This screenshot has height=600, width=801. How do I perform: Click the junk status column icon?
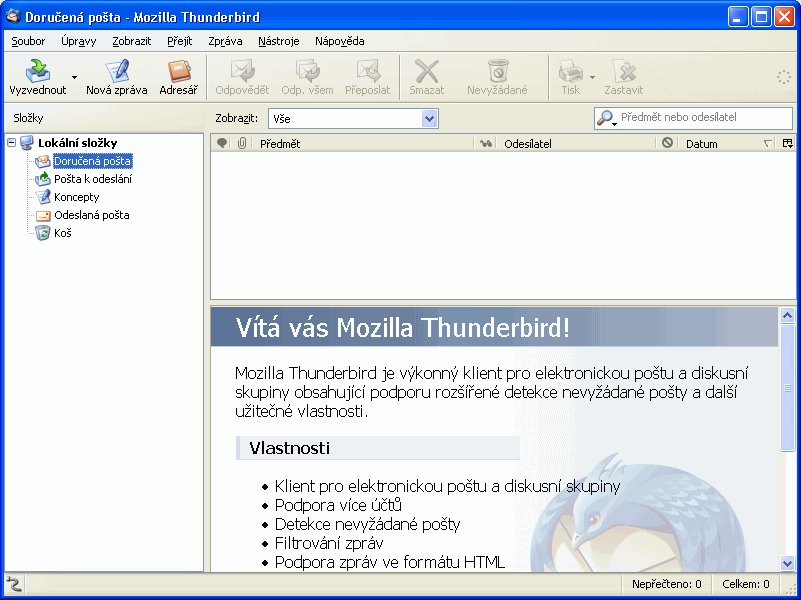coord(667,144)
